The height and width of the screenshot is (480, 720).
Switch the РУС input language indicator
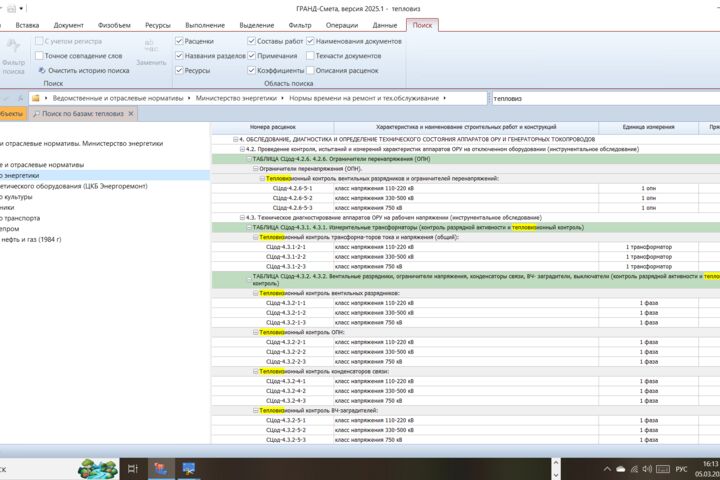tap(681, 469)
